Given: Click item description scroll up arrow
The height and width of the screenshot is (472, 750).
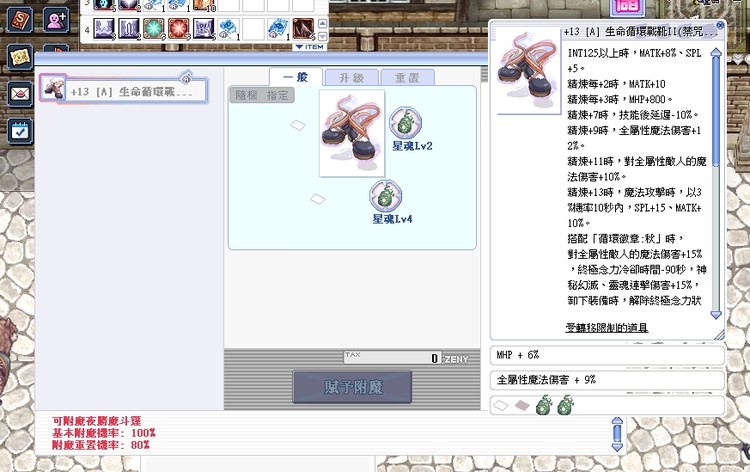Looking at the screenshot, I should pyautogui.click(x=716, y=53).
